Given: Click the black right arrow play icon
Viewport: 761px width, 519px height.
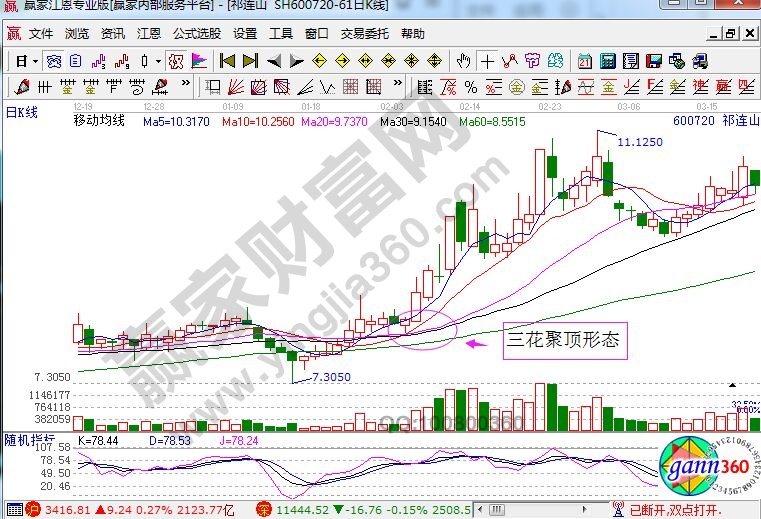Looking at the screenshot, I should (x=297, y=61).
